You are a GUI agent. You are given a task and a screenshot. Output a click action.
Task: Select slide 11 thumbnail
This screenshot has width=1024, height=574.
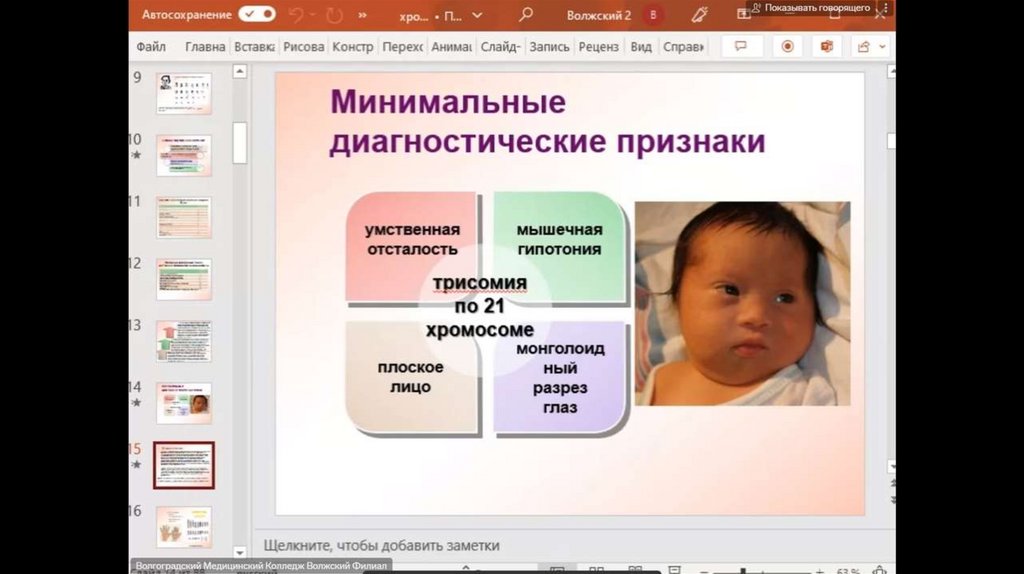click(x=184, y=217)
